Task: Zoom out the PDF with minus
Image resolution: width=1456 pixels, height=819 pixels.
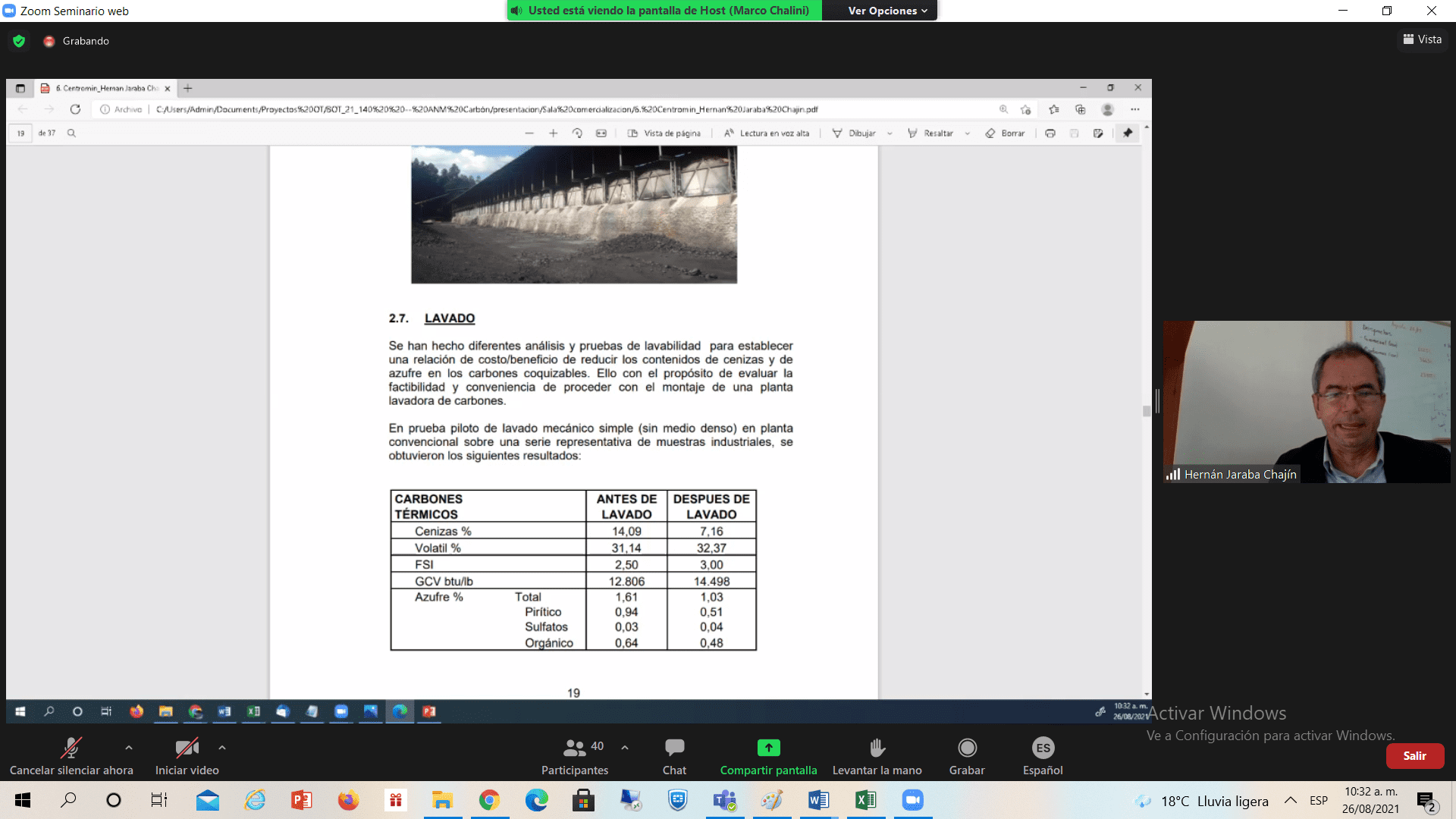Action: point(529,133)
